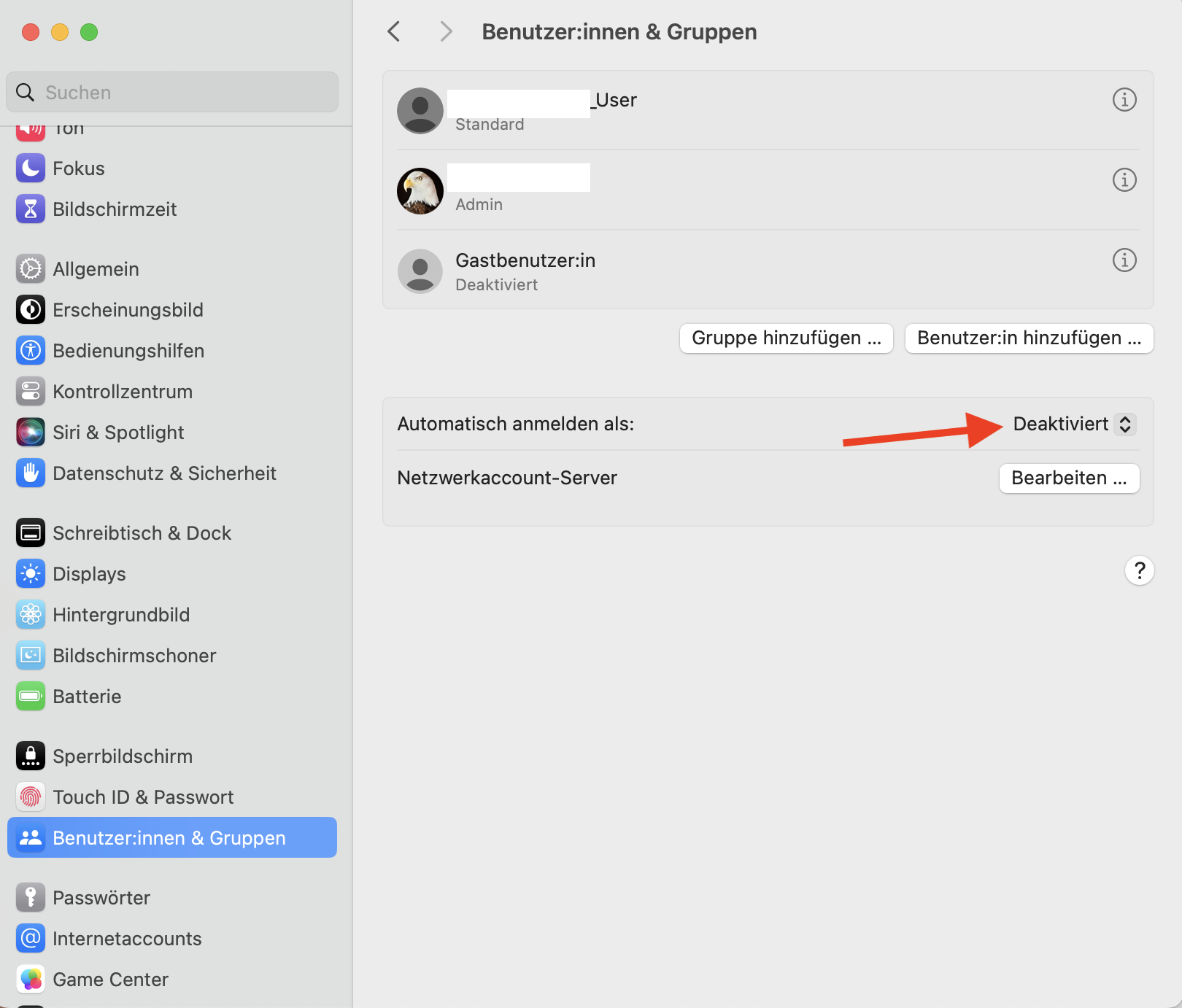Viewport: 1182px width, 1008px height.
Task: Open the Game Center icon
Action: (x=31, y=980)
